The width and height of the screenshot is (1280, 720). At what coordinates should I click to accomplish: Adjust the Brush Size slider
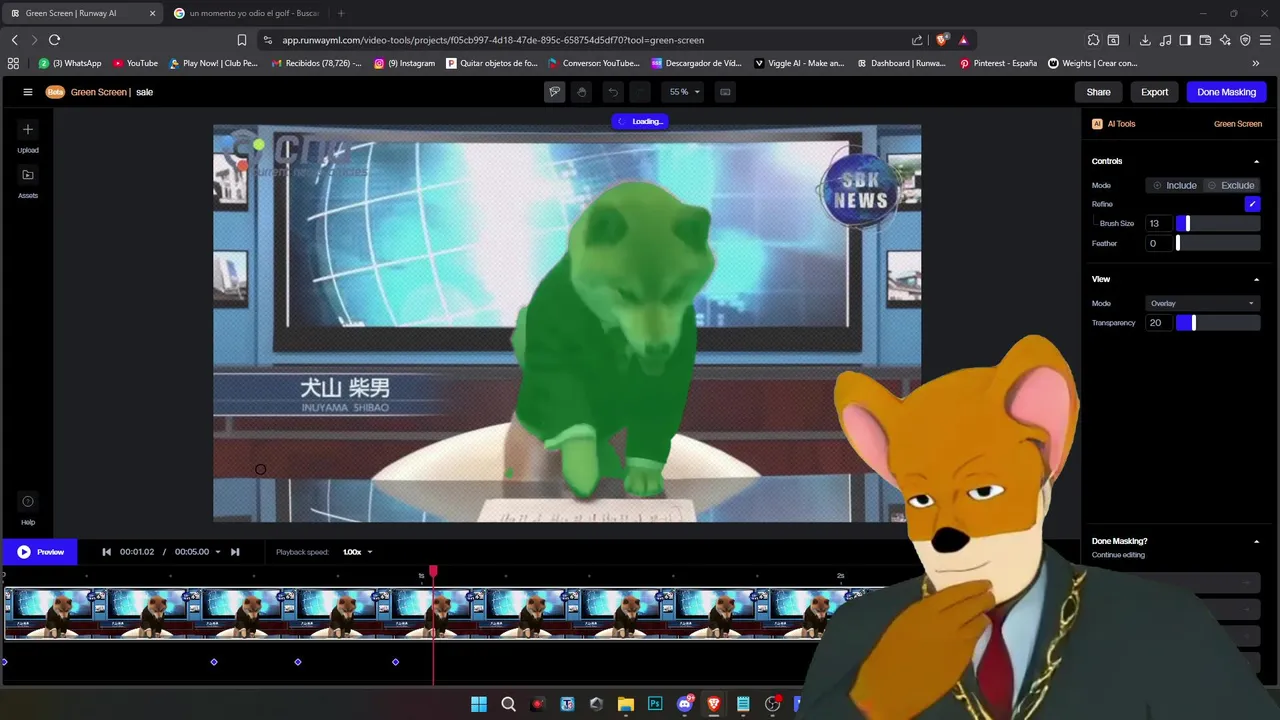point(1217,224)
